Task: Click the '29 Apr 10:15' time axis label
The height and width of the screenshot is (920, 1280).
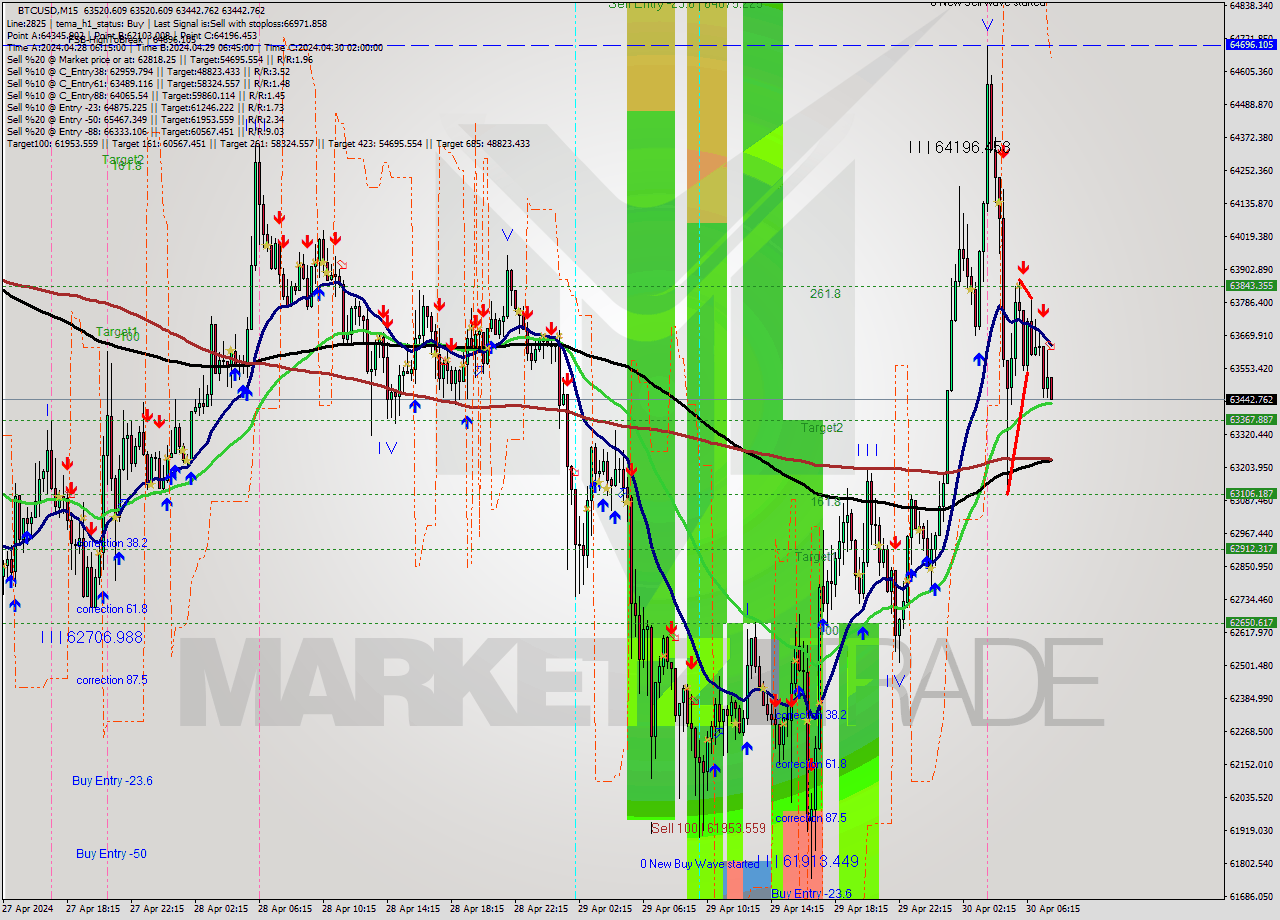Action: pyautogui.click(x=733, y=909)
